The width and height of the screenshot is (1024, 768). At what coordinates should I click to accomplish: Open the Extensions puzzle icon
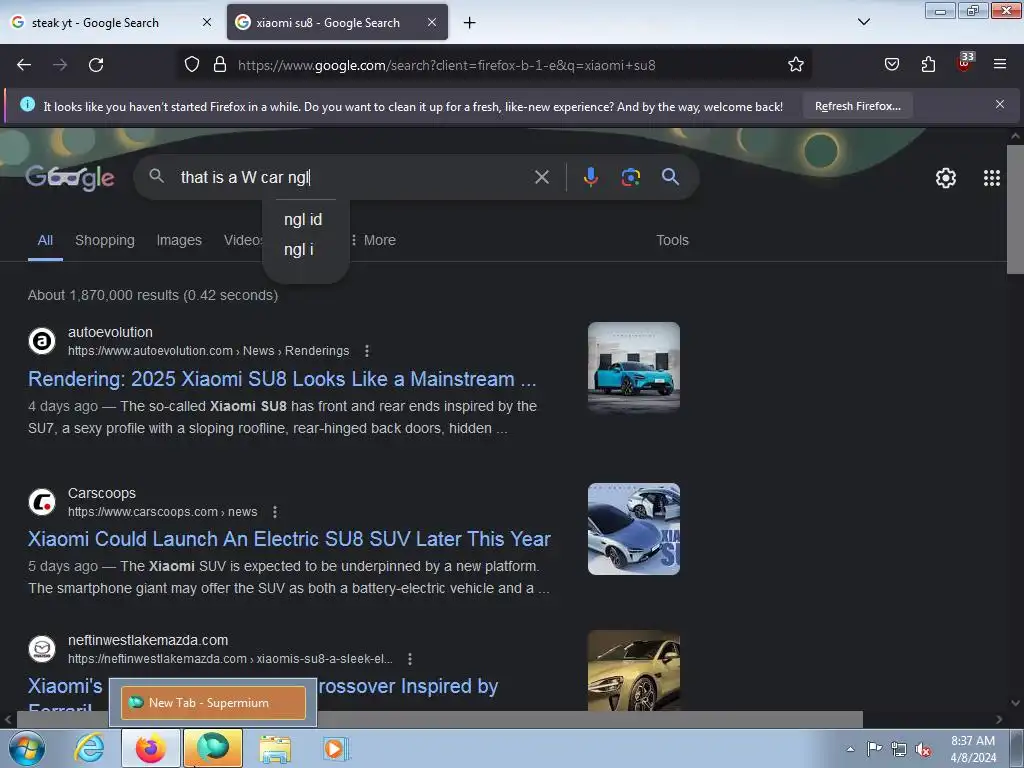tap(928, 65)
